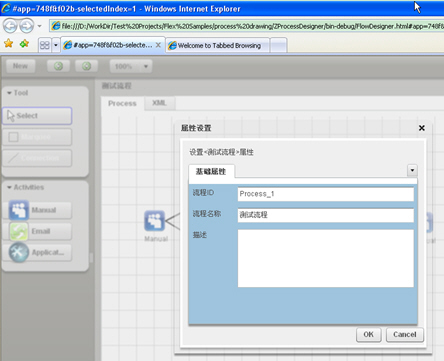Switch to the XML tab

click(159, 103)
